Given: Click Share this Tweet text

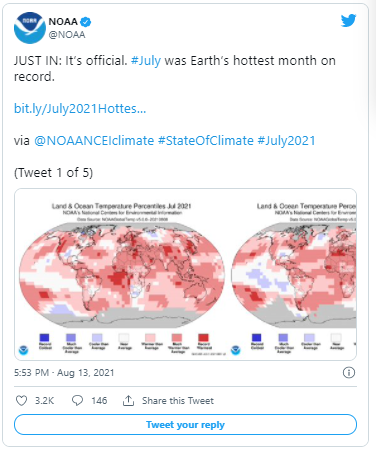Looking at the screenshot, I should tap(178, 401).
